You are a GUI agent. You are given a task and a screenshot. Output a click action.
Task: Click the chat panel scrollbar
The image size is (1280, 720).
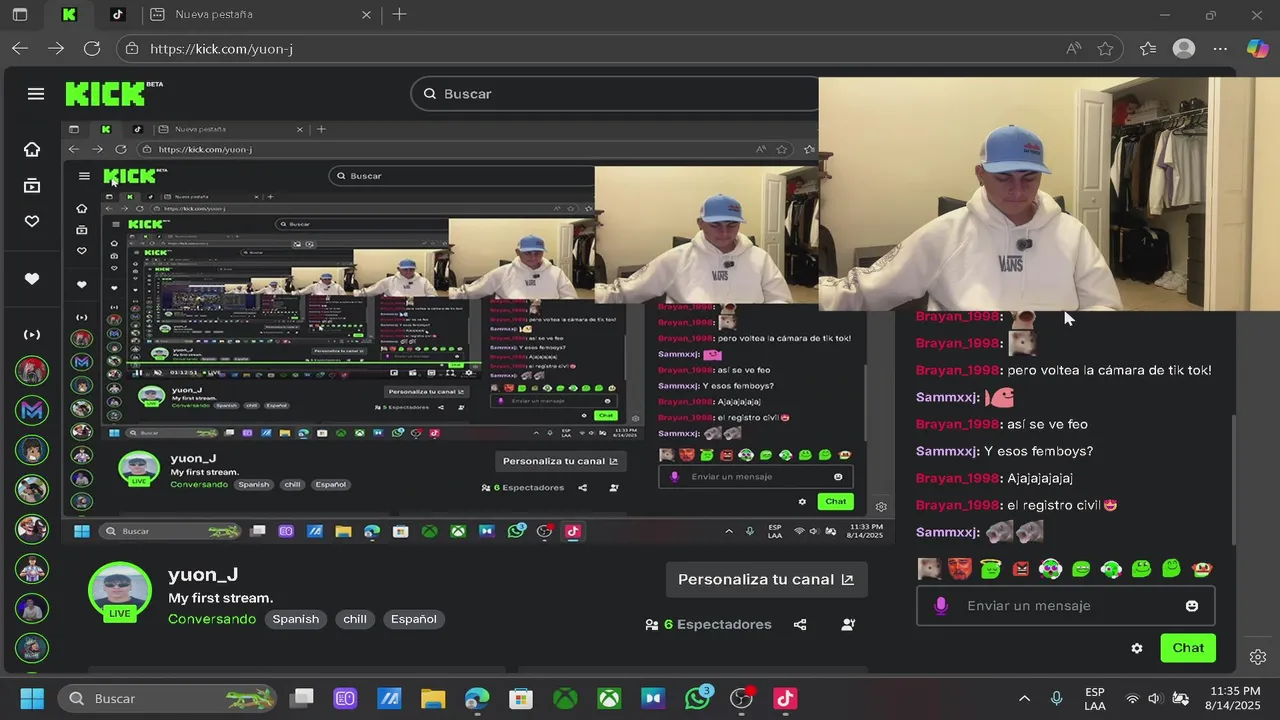tap(1232, 478)
